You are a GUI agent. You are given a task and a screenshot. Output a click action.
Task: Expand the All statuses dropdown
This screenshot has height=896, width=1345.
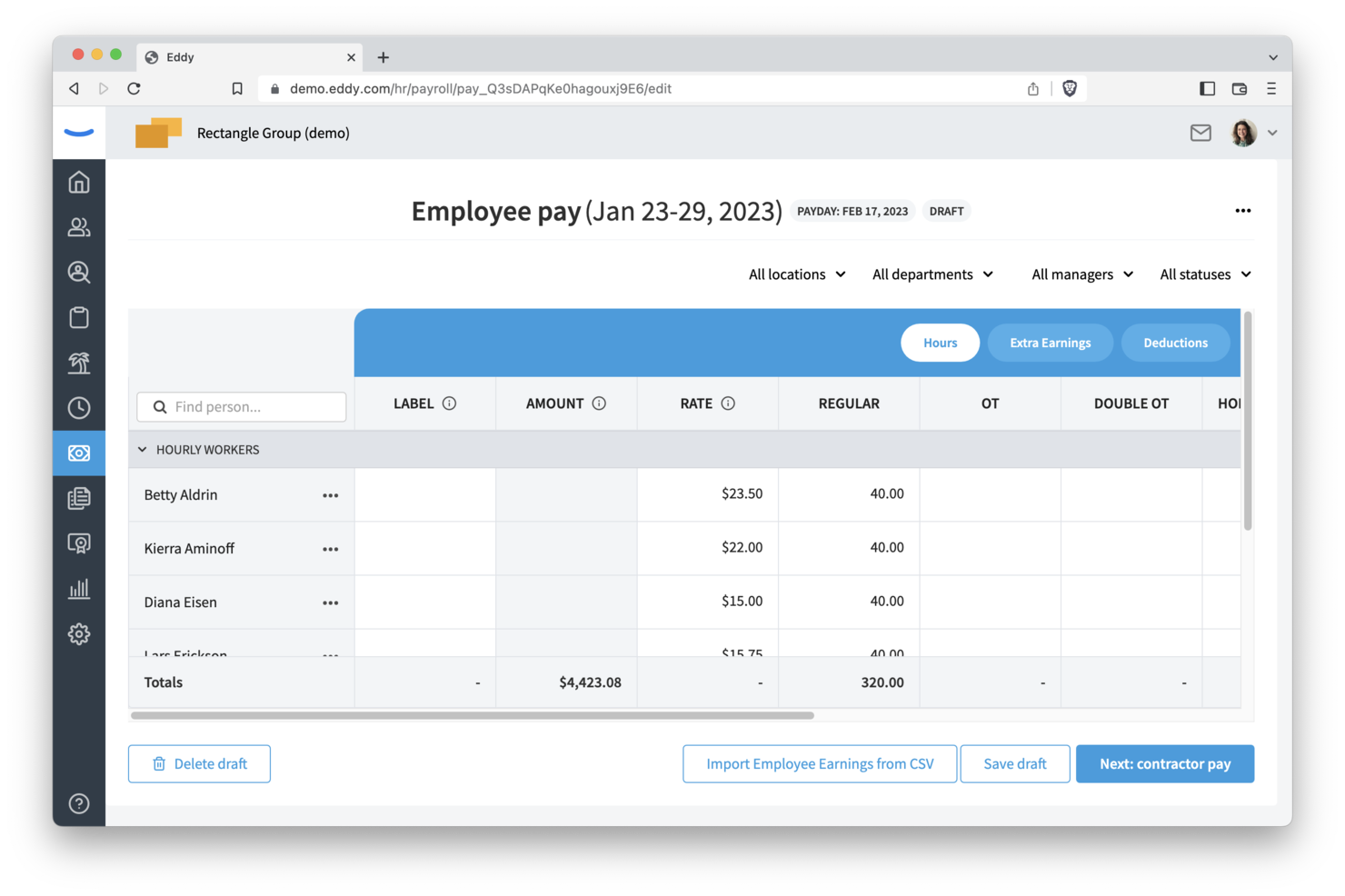point(1205,274)
